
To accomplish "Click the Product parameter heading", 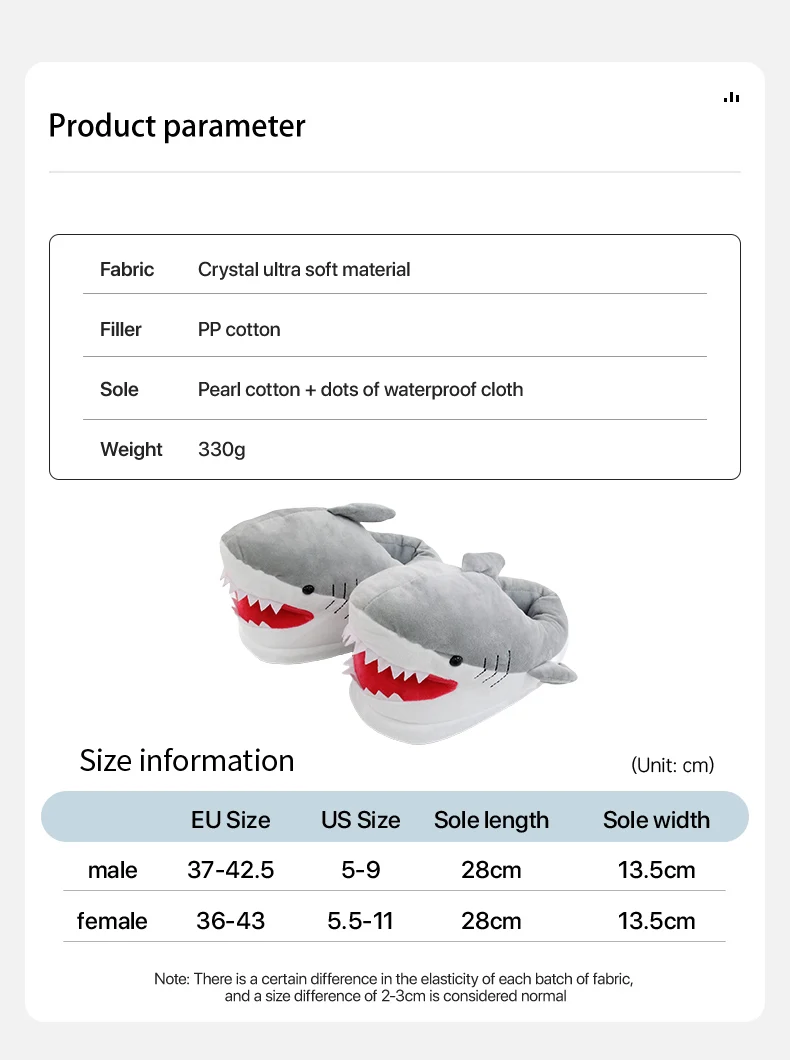I will click(177, 126).
